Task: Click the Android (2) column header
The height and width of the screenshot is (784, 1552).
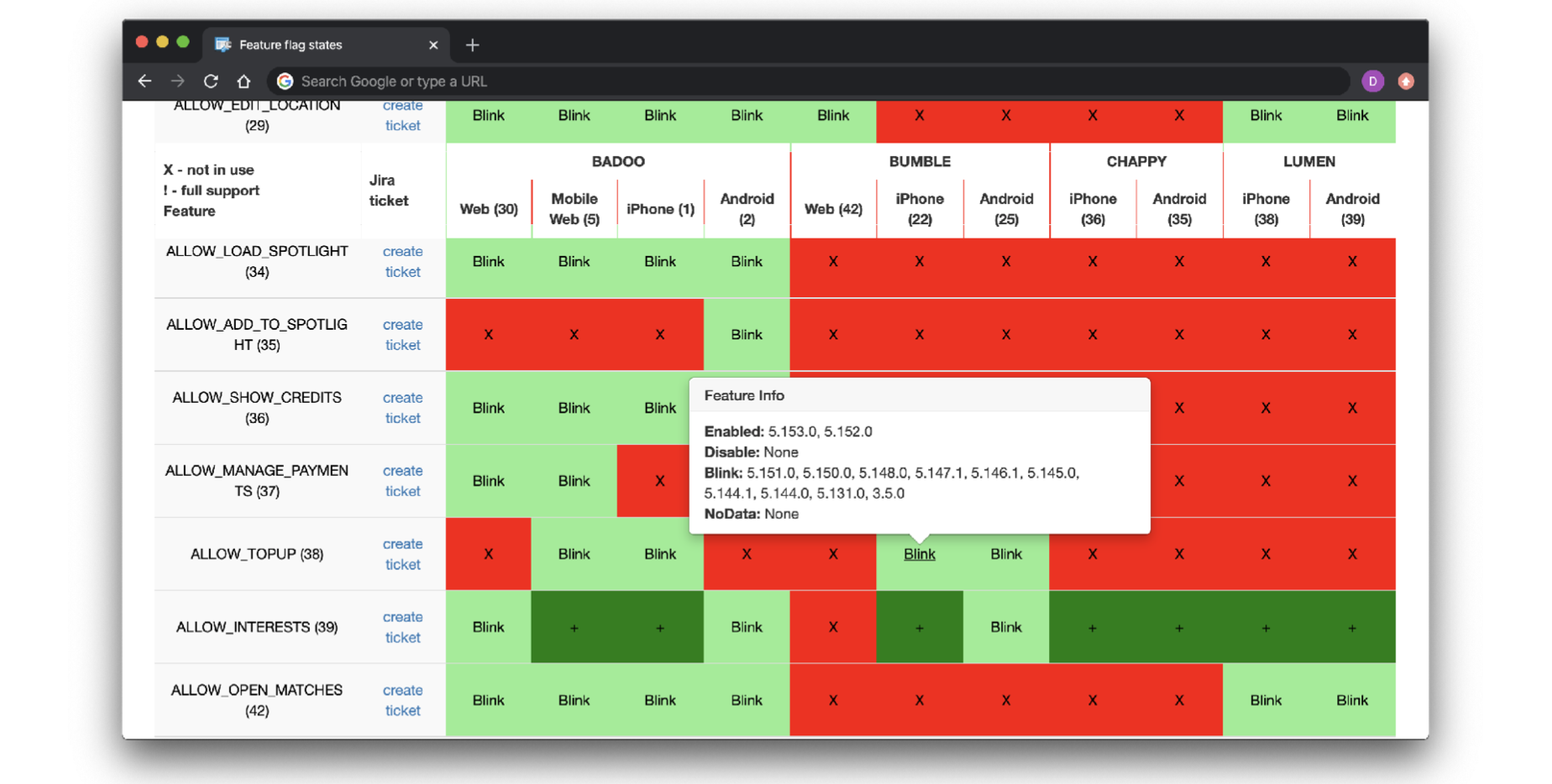Action: (x=747, y=209)
